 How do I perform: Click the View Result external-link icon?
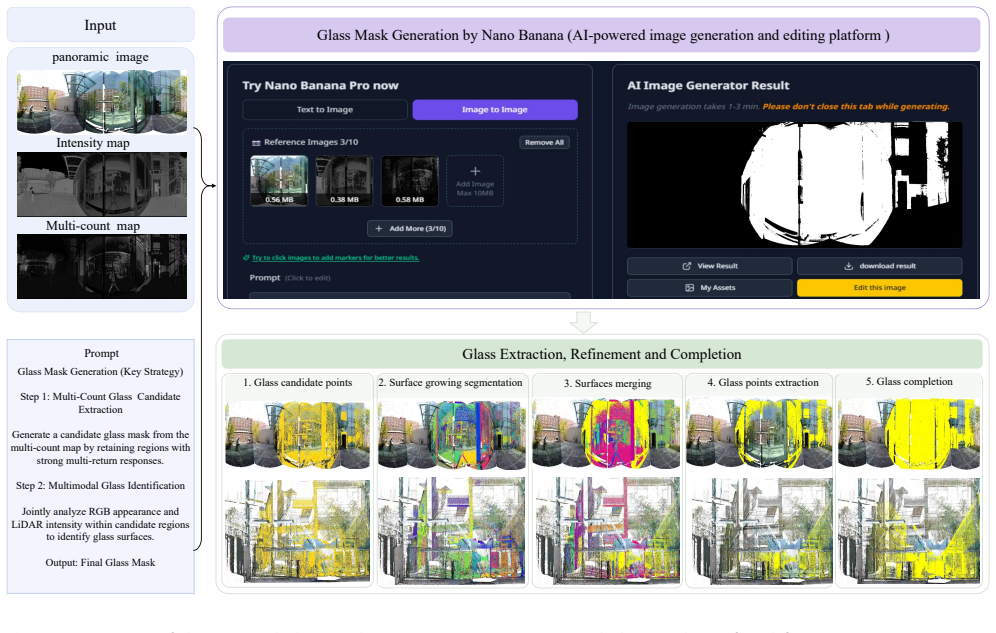[x=687, y=266]
